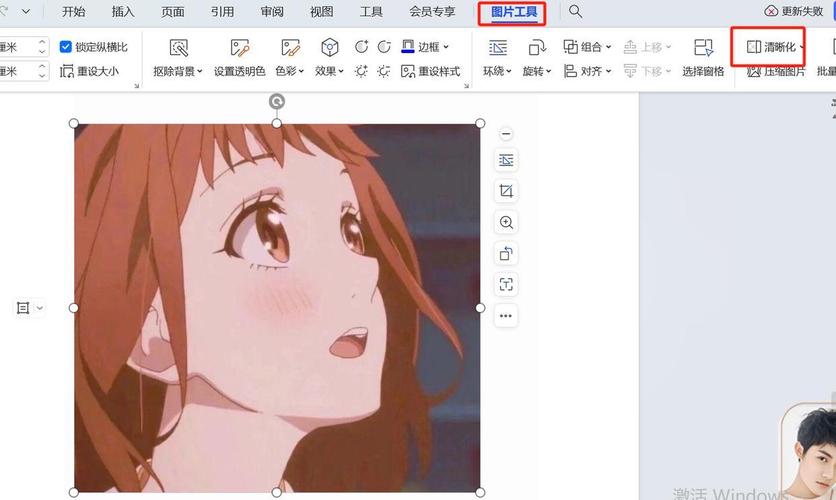Increase brightness with the sun plus icon

[361, 71]
